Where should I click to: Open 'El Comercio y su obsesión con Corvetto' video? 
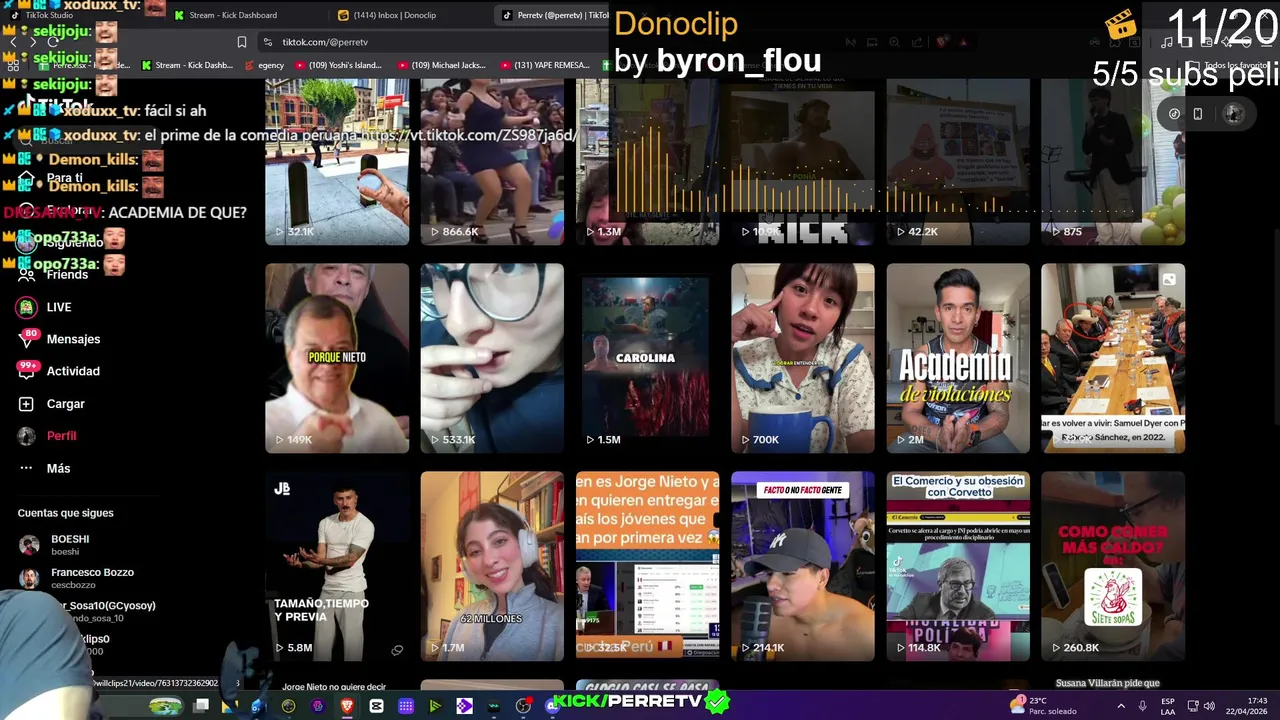[958, 566]
